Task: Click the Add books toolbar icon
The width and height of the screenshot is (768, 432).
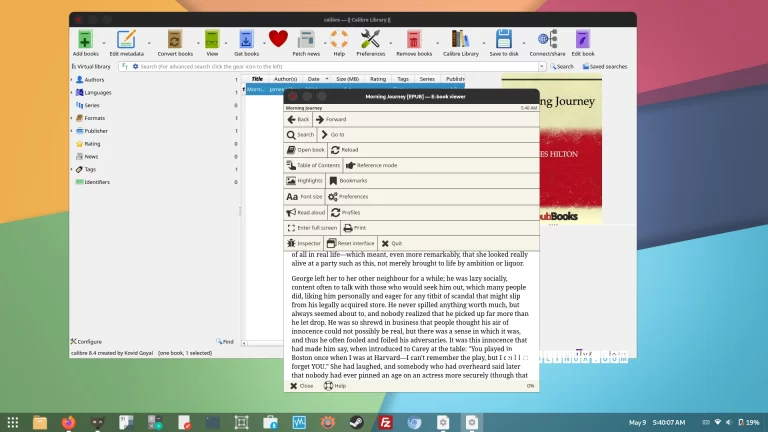Action: click(x=85, y=40)
